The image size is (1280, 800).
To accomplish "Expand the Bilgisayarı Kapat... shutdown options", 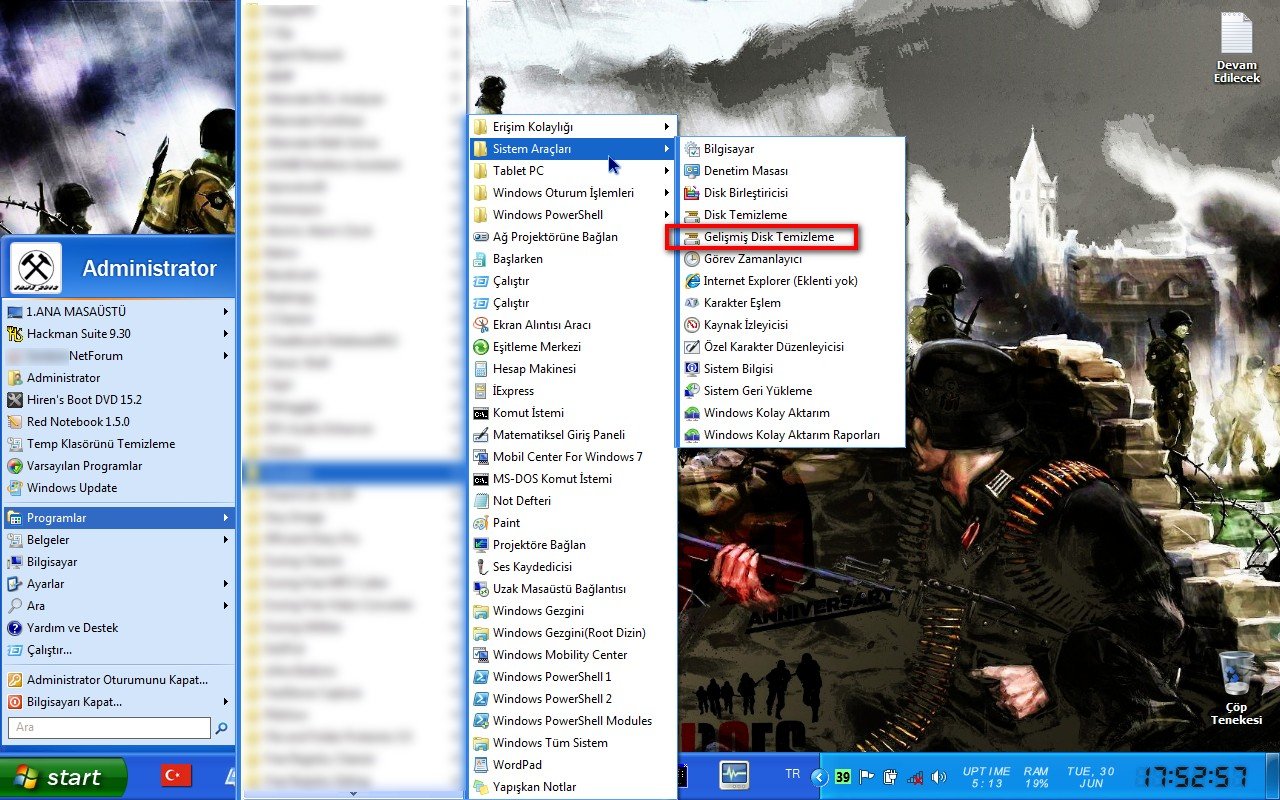I will tap(119, 702).
